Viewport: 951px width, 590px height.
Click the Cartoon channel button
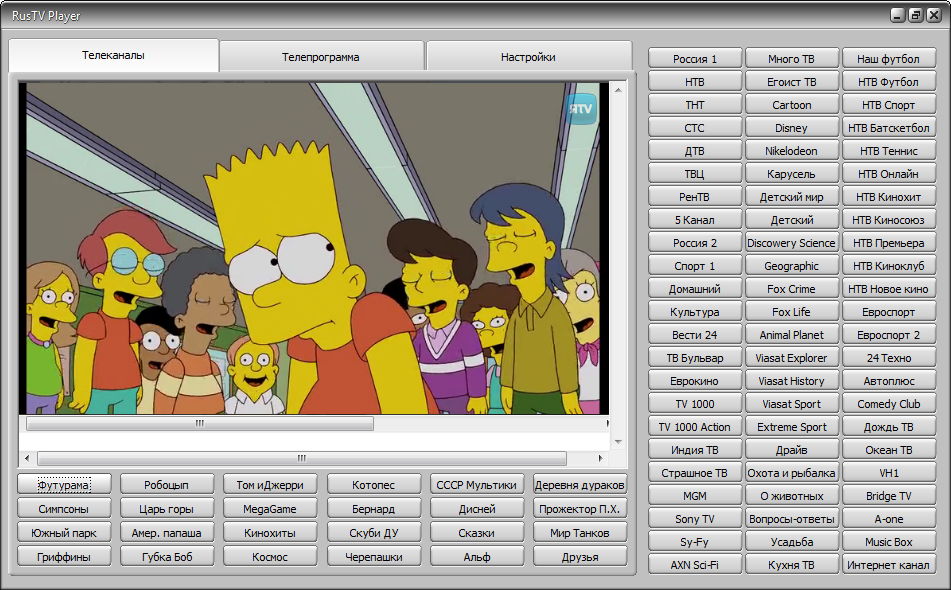pos(791,105)
